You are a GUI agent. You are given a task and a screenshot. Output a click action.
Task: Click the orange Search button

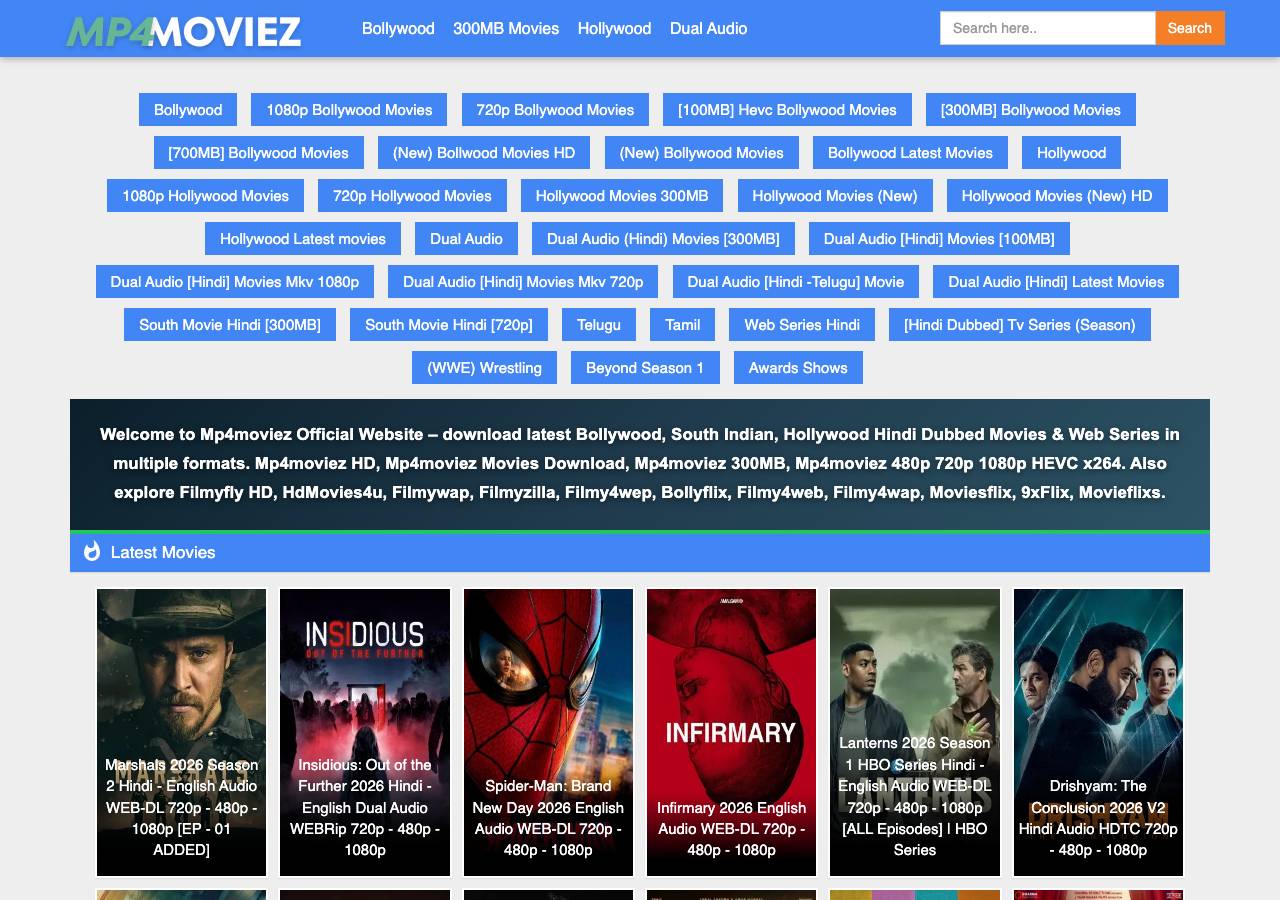(x=1190, y=28)
